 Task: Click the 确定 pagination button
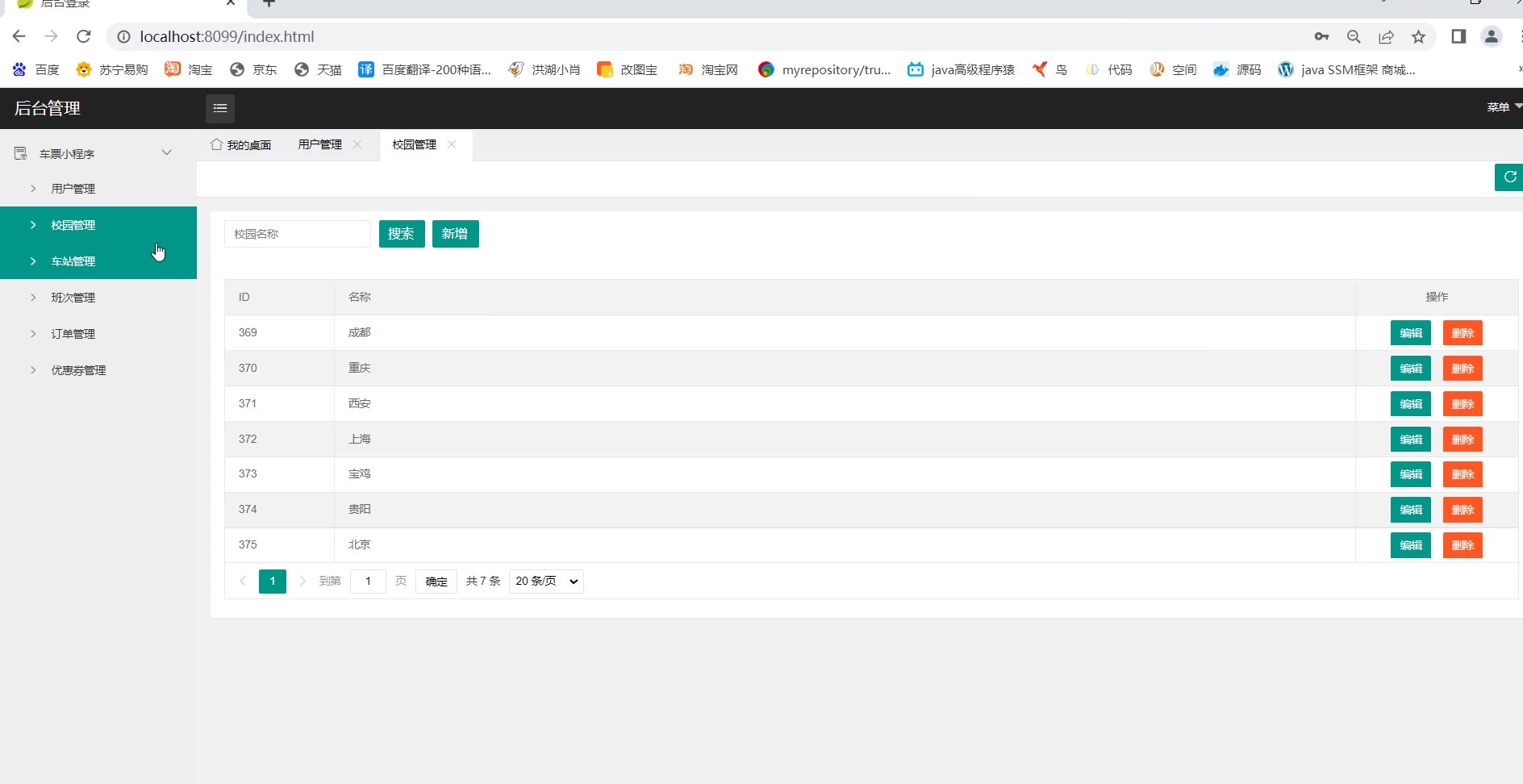click(436, 582)
